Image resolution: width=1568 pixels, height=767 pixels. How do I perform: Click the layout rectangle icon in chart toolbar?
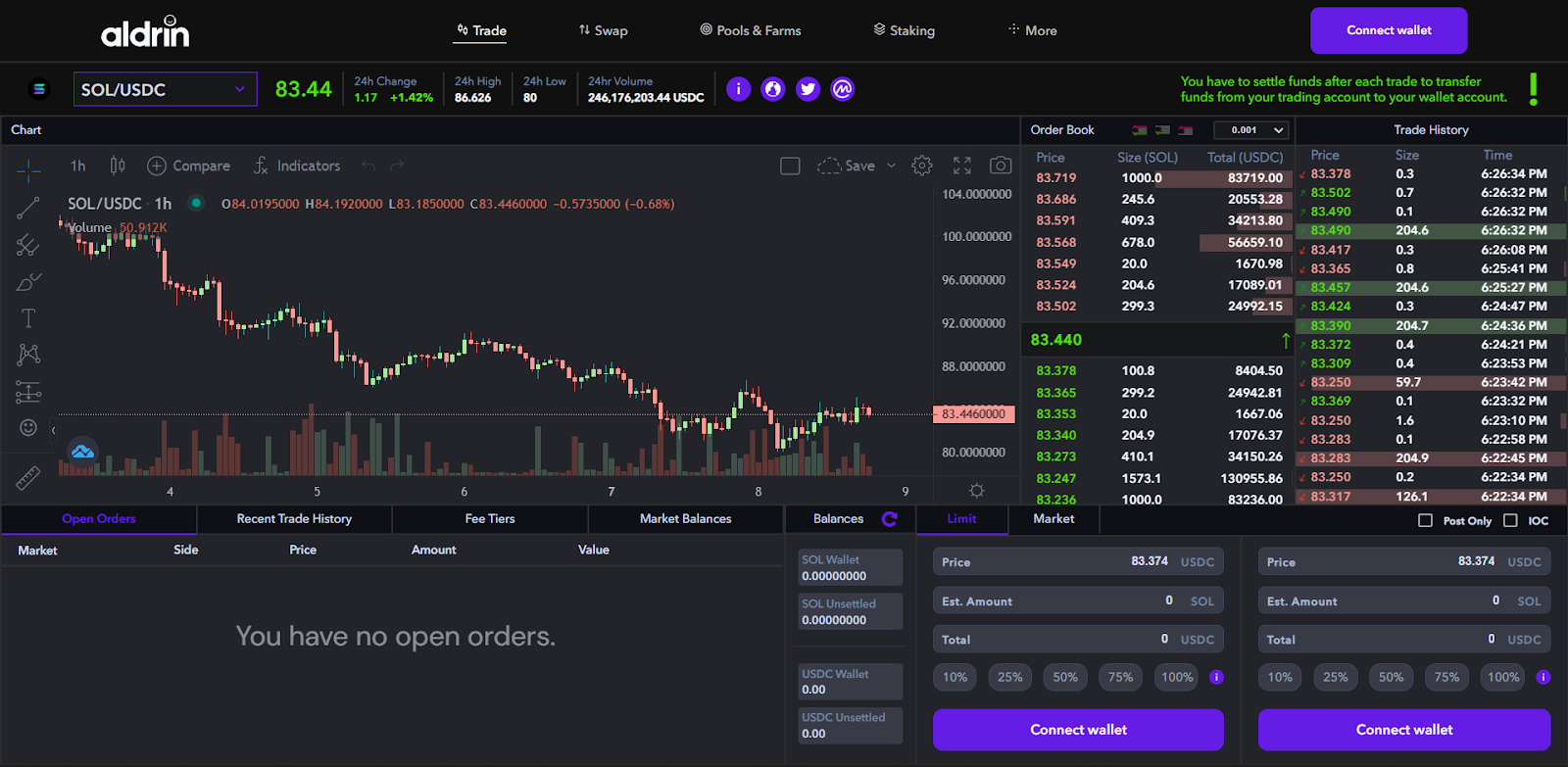(x=790, y=166)
